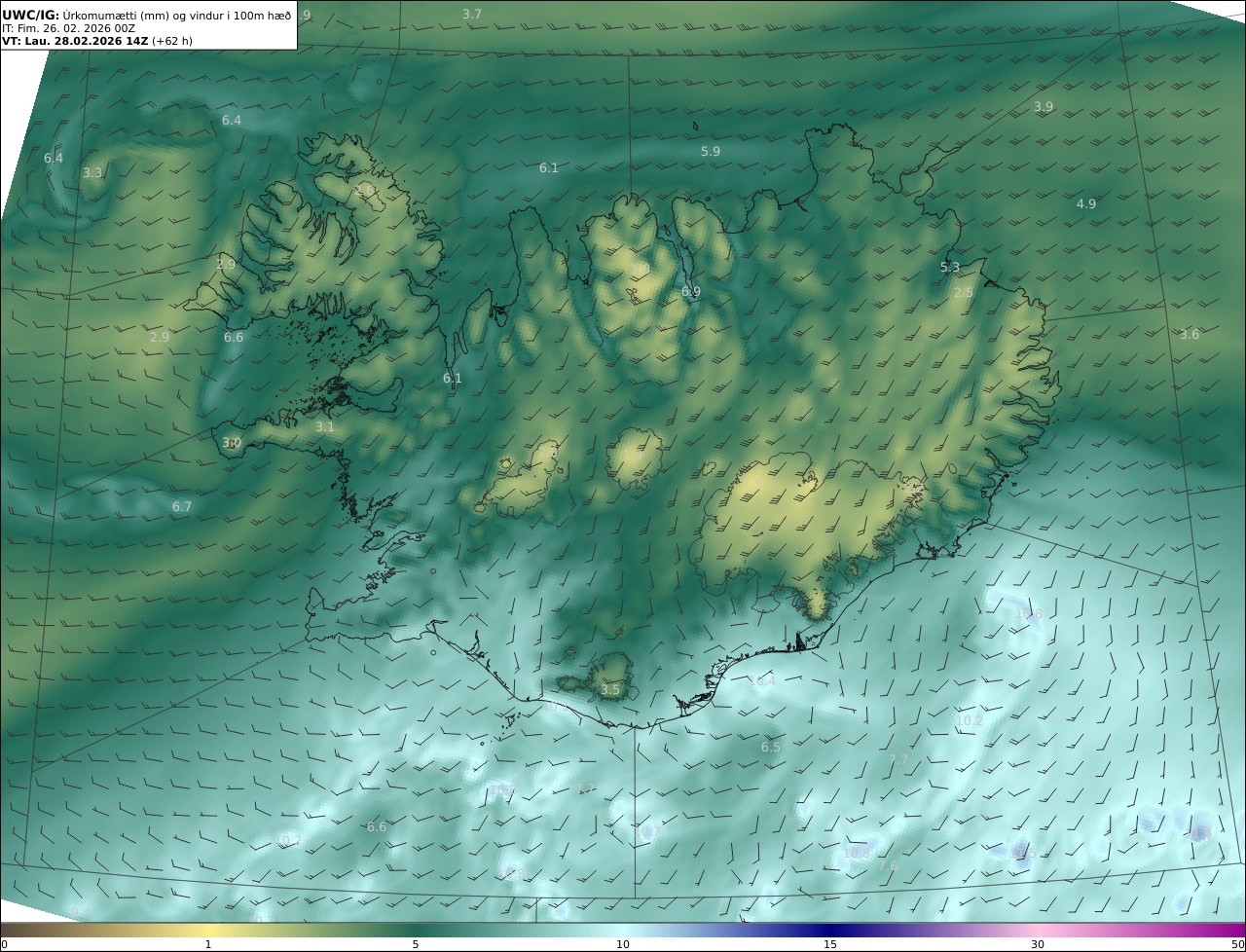The height and width of the screenshot is (952, 1246).
Task: Click the 6.5 value label on the map
Action: tap(771, 747)
